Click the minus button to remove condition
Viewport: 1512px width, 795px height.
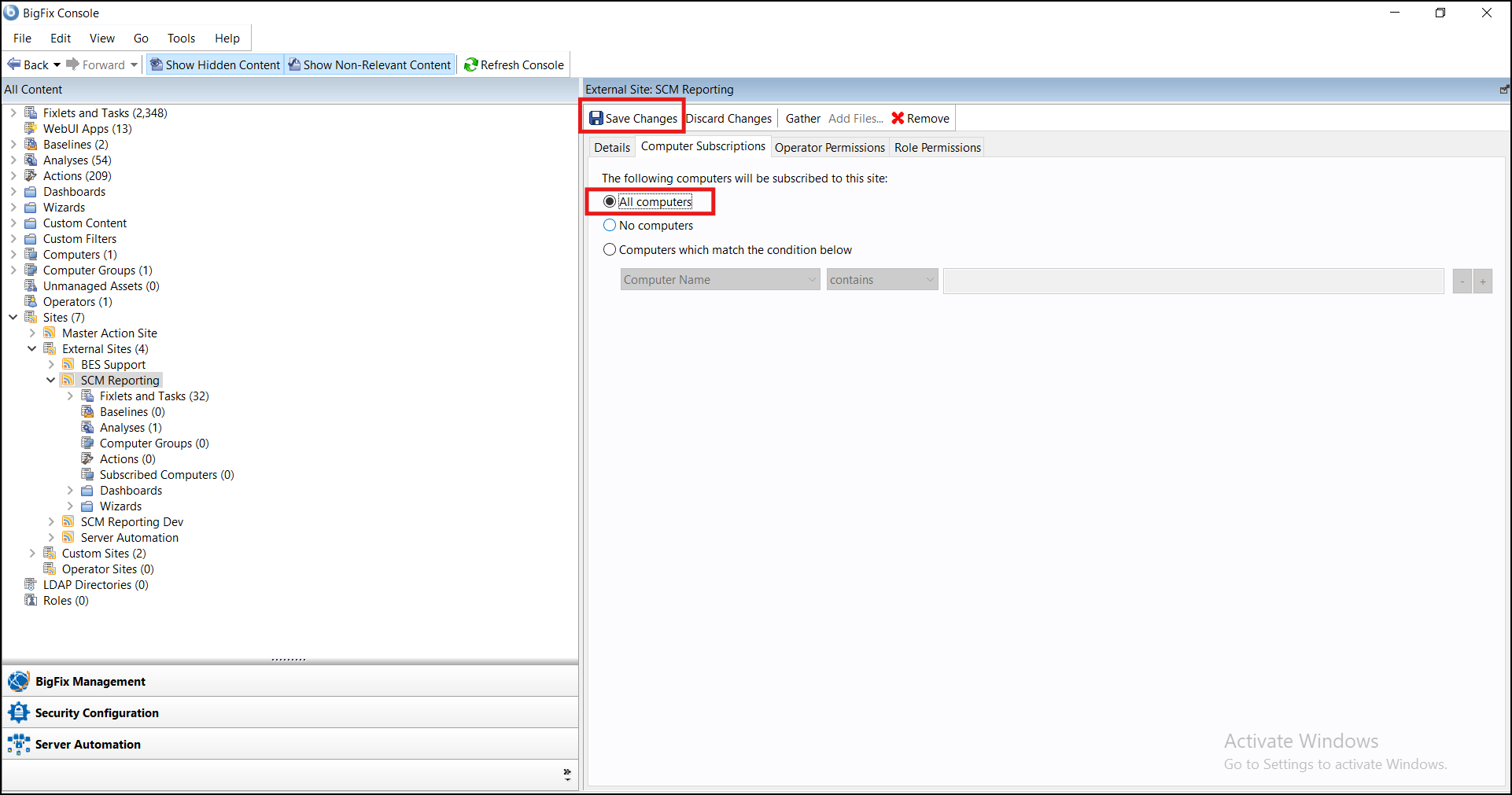point(1462,281)
